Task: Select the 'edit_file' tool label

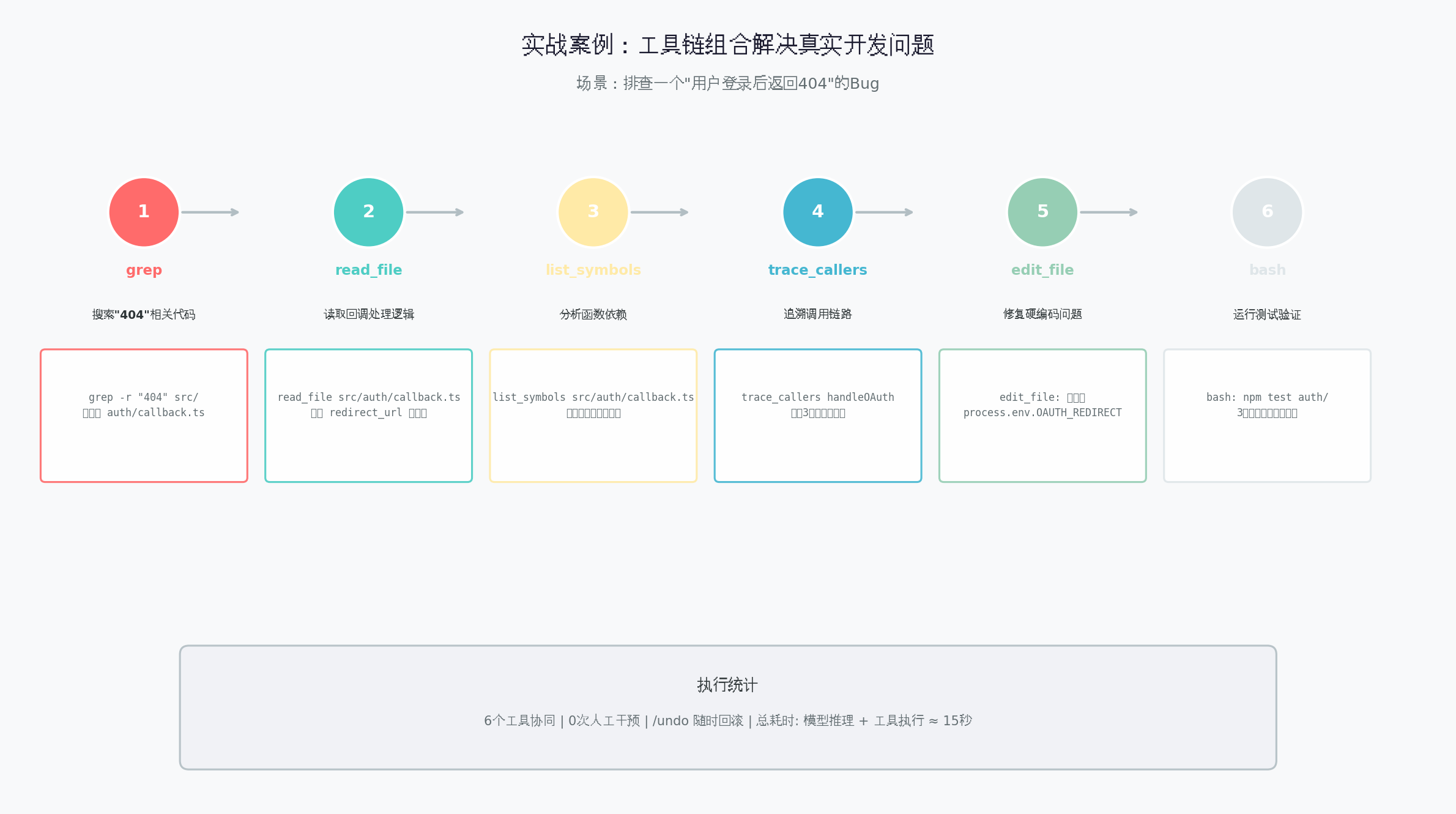Action: point(1042,270)
